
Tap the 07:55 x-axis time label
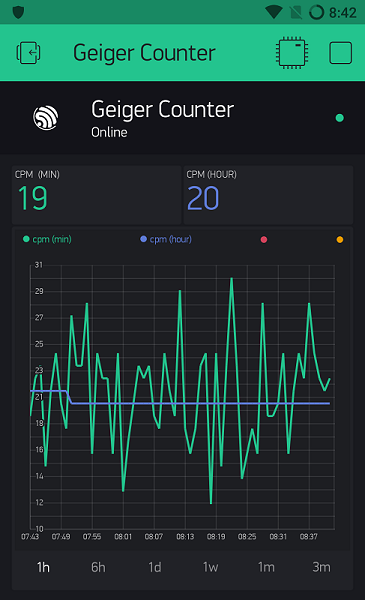click(x=92, y=536)
